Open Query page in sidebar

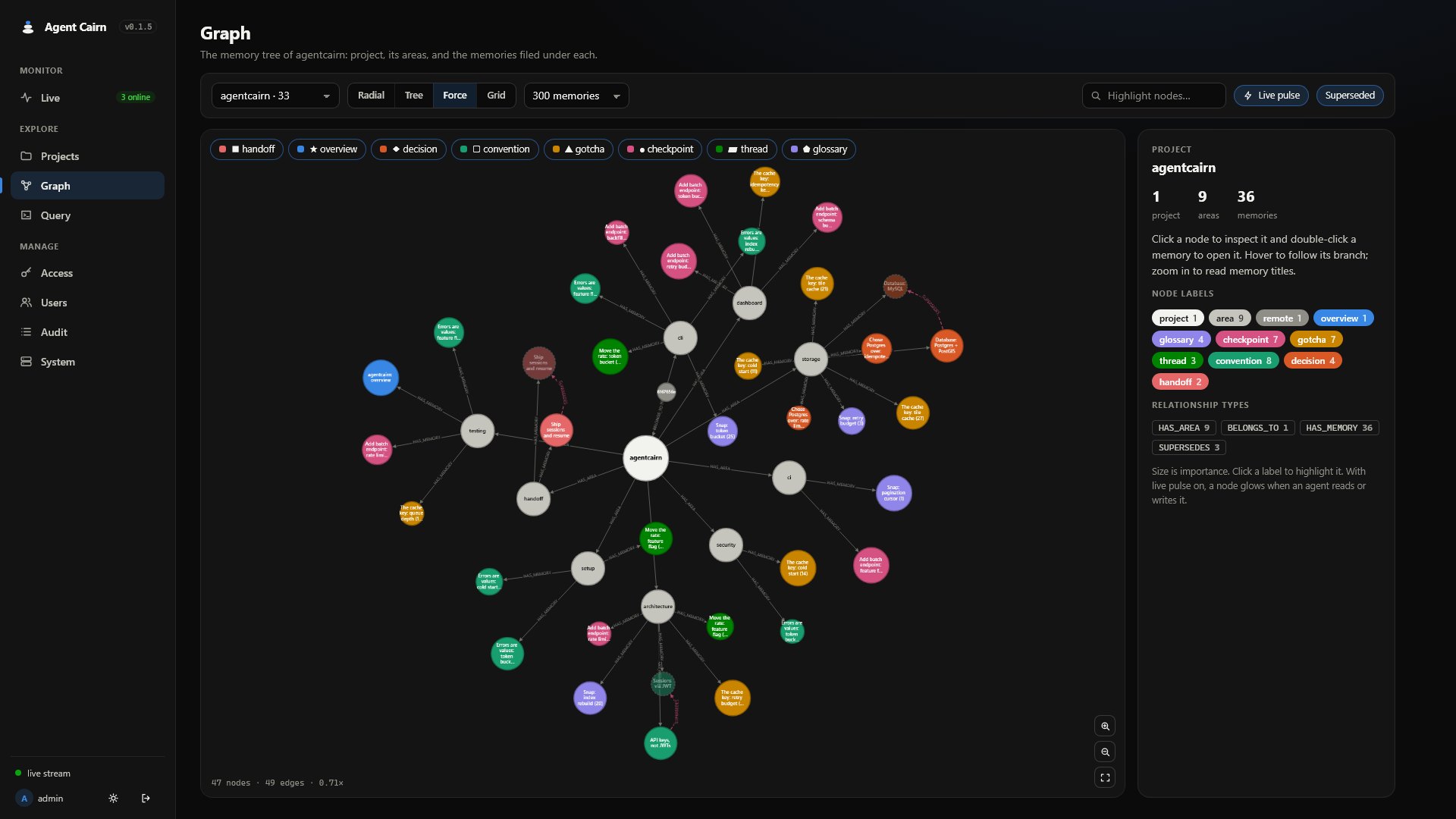[x=87, y=215]
